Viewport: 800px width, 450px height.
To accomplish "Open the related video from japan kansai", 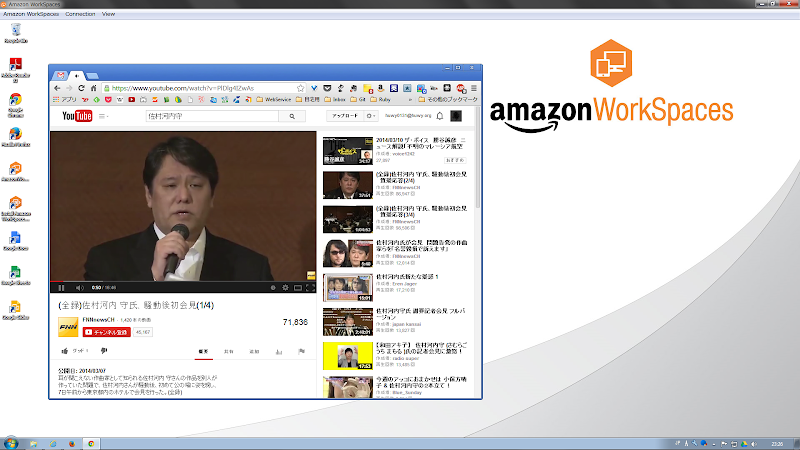I will (x=395, y=321).
